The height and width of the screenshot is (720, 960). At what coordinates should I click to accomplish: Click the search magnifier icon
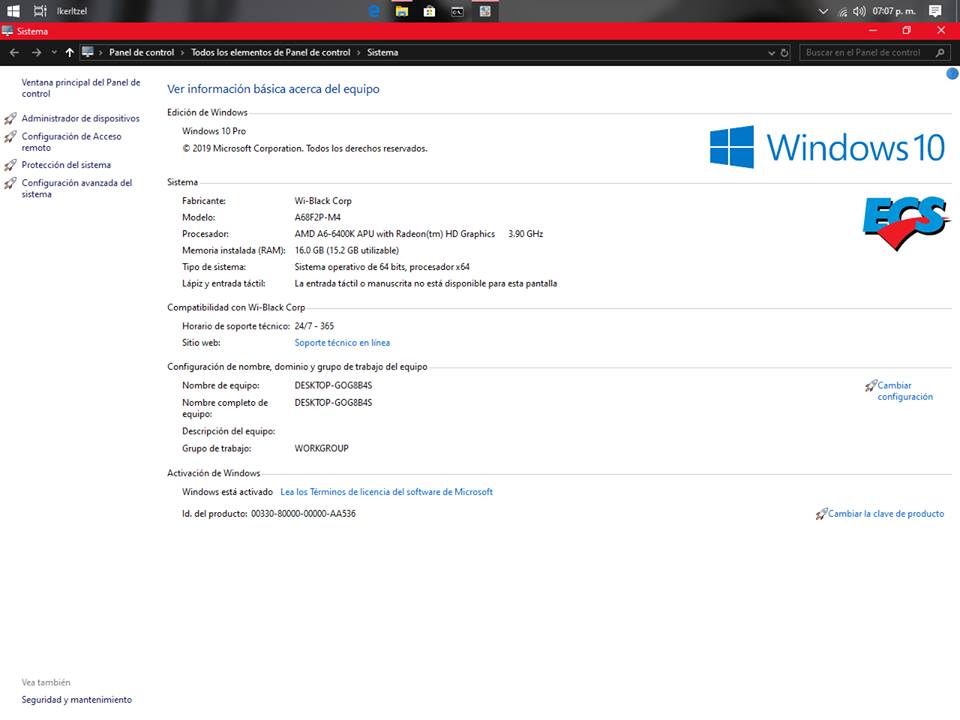940,53
